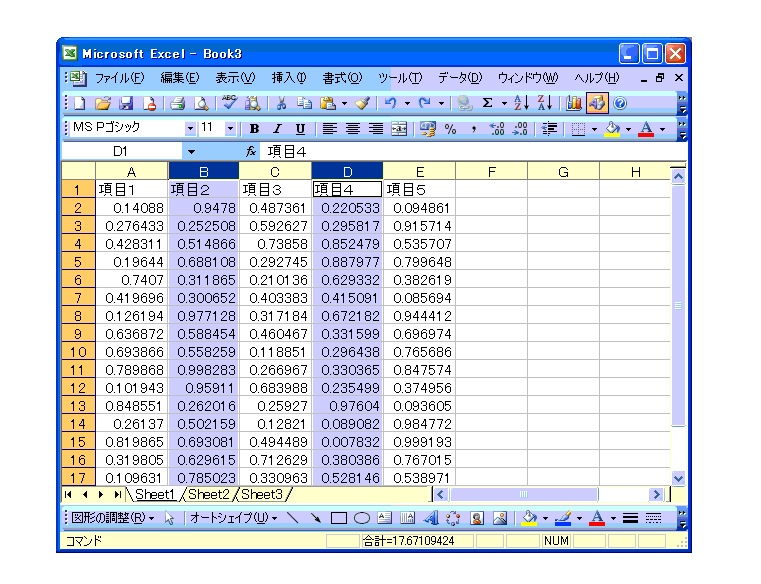This screenshot has height=584, width=761.
Task: Apply merge and center icon
Action: (399, 129)
